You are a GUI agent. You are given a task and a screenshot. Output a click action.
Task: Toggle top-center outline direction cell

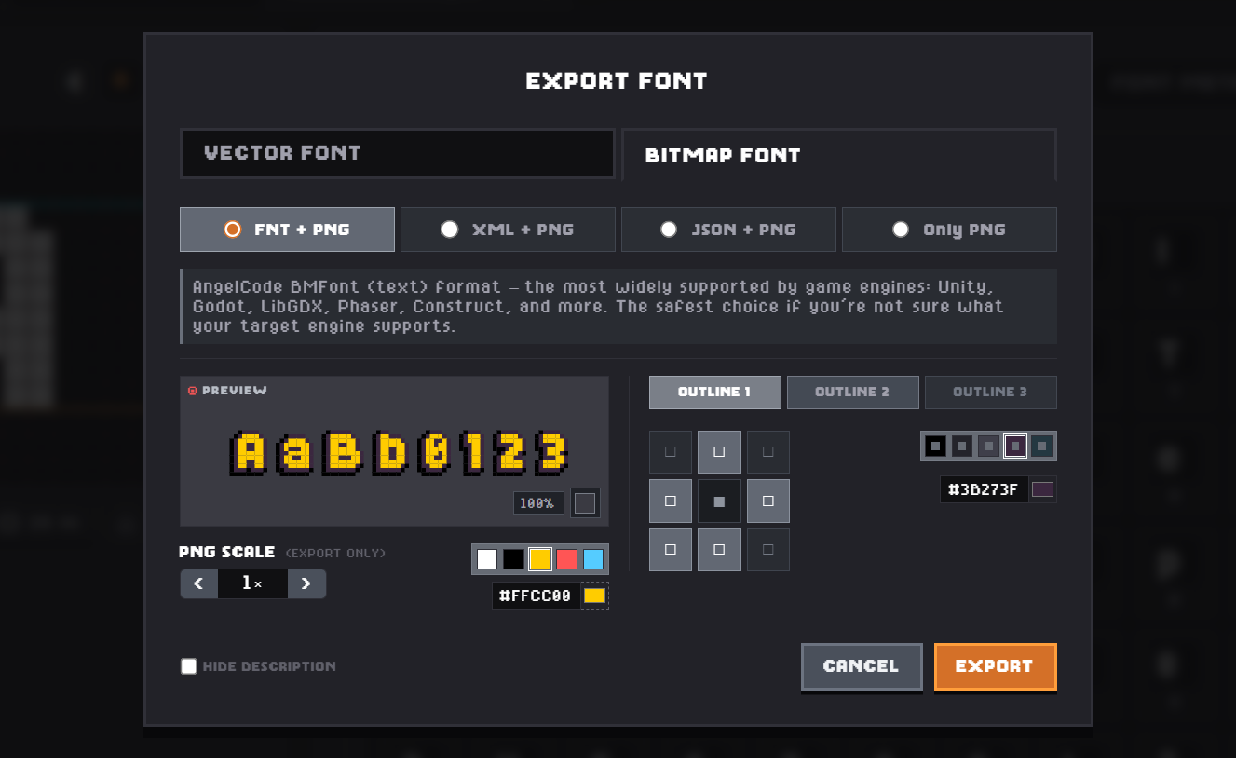click(719, 452)
